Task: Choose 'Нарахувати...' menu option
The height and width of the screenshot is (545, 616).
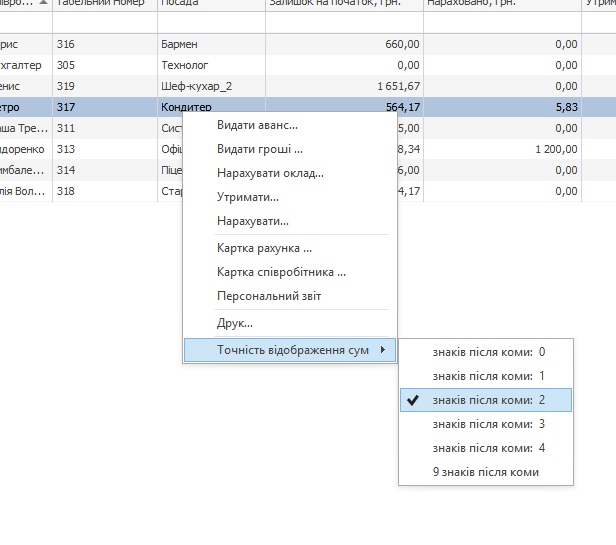Action: click(x=252, y=221)
